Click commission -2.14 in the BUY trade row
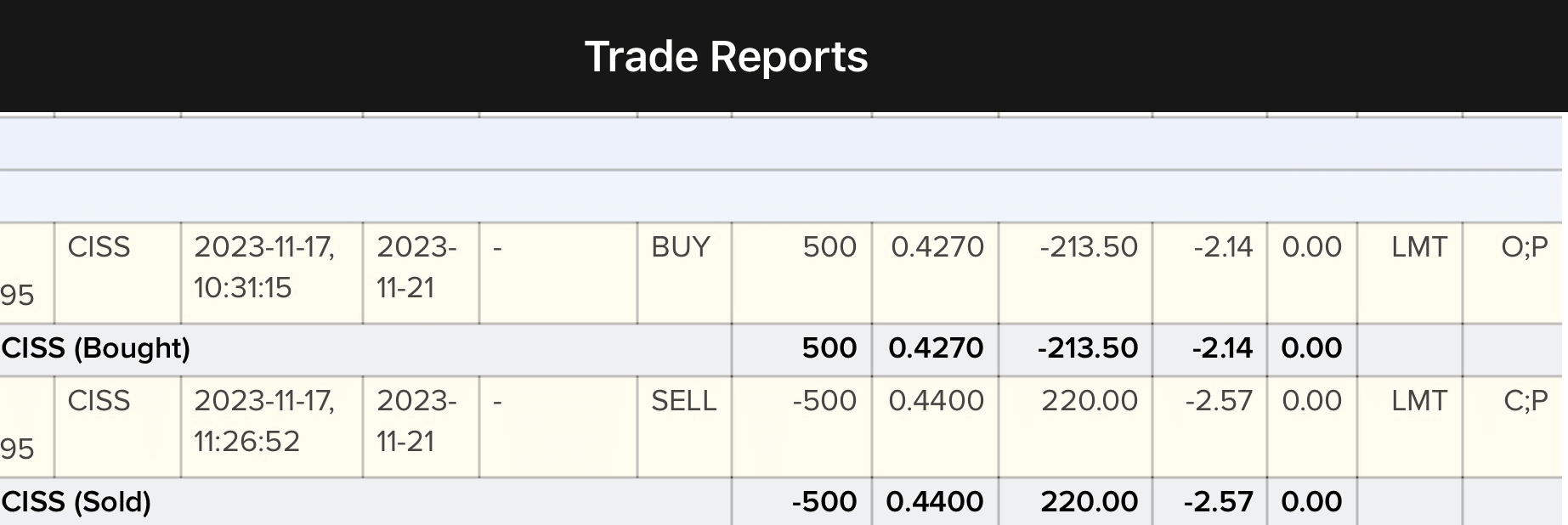The height and width of the screenshot is (525, 1568). pyautogui.click(x=1222, y=247)
